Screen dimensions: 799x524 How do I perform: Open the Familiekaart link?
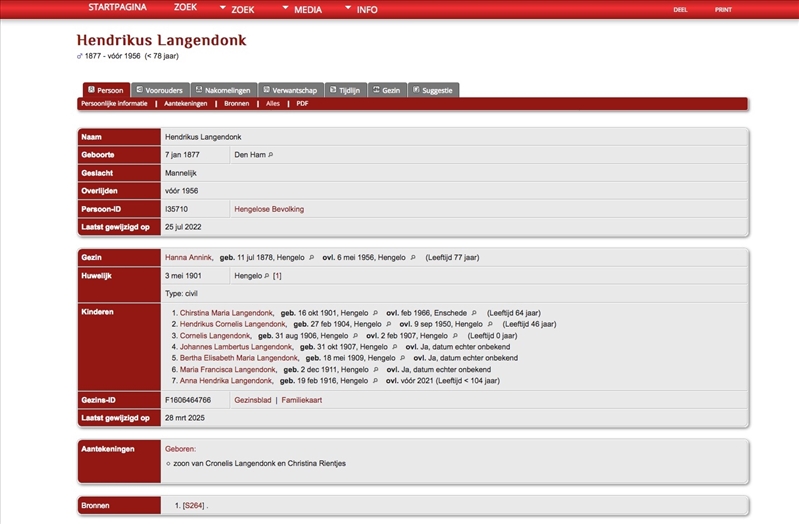302,400
